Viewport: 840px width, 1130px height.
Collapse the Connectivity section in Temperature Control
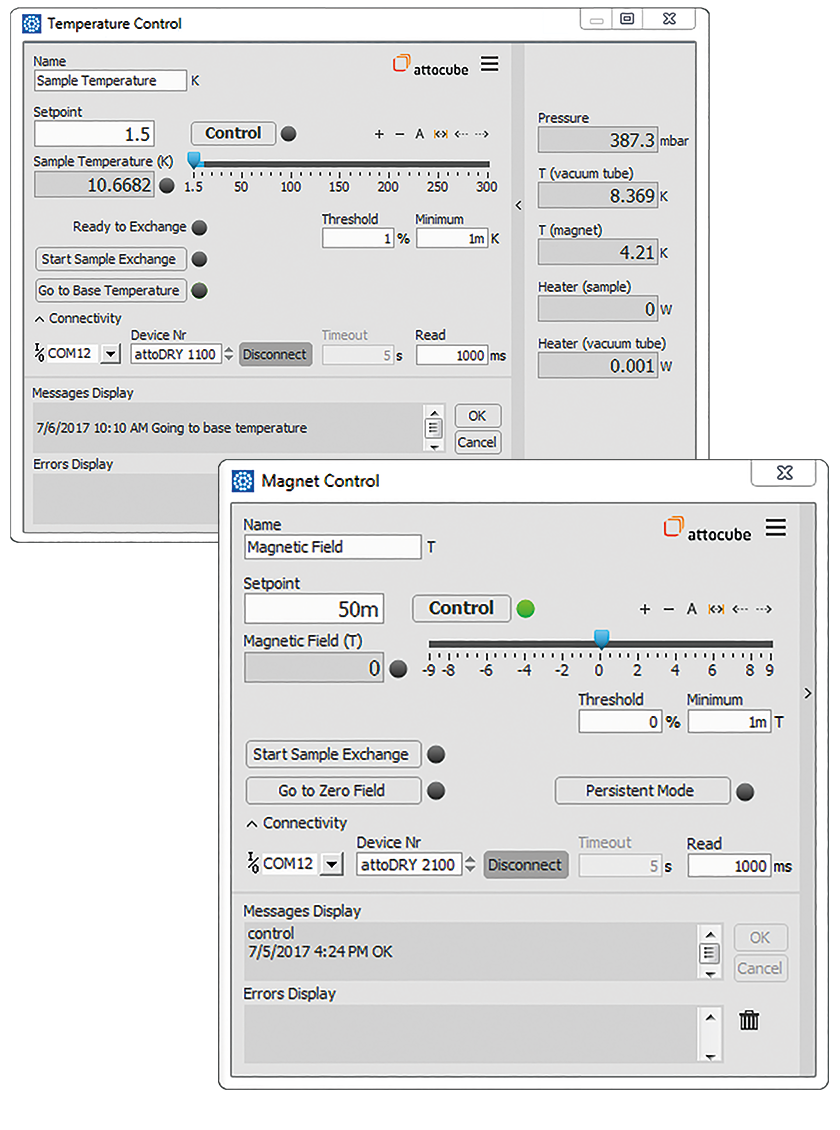tap(41, 317)
